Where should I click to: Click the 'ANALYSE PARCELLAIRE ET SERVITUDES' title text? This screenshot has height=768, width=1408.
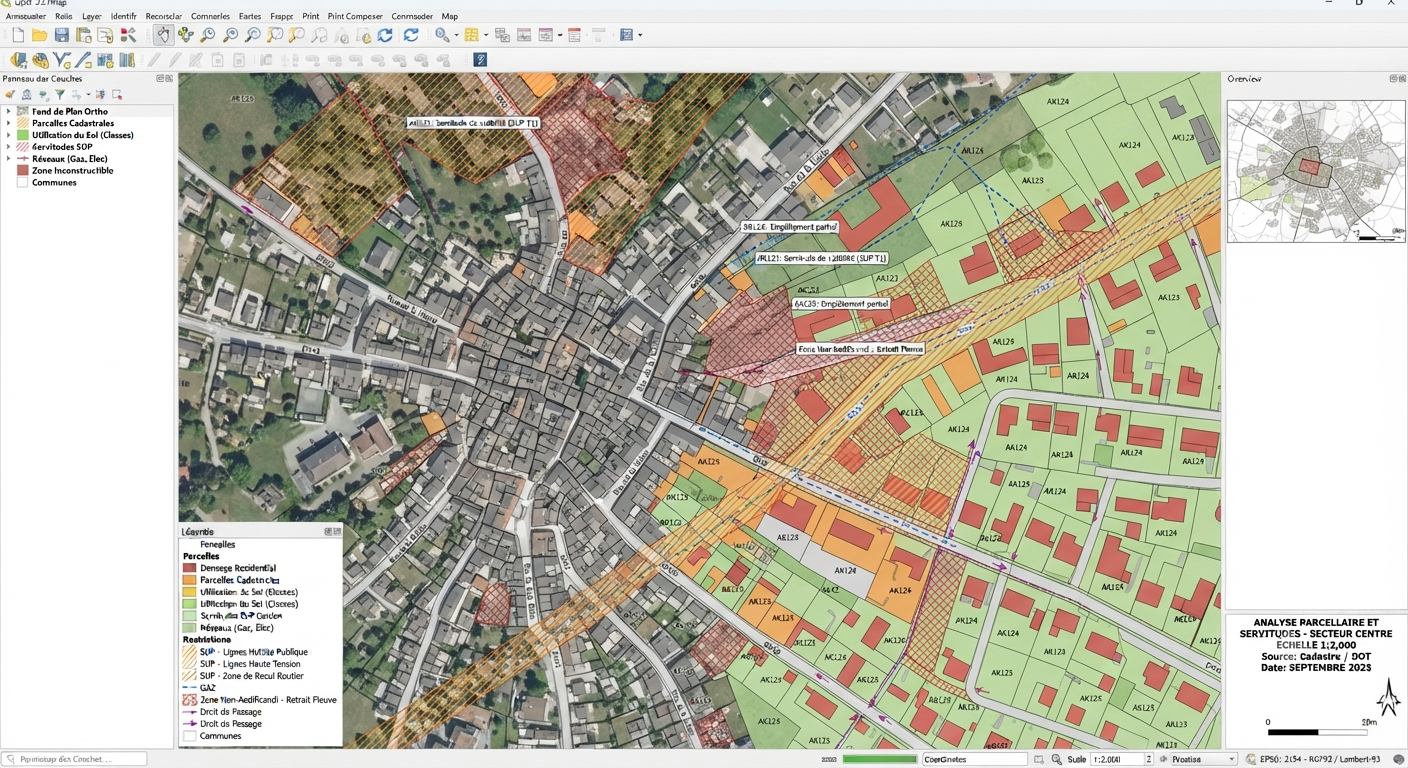click(1315, 628)
